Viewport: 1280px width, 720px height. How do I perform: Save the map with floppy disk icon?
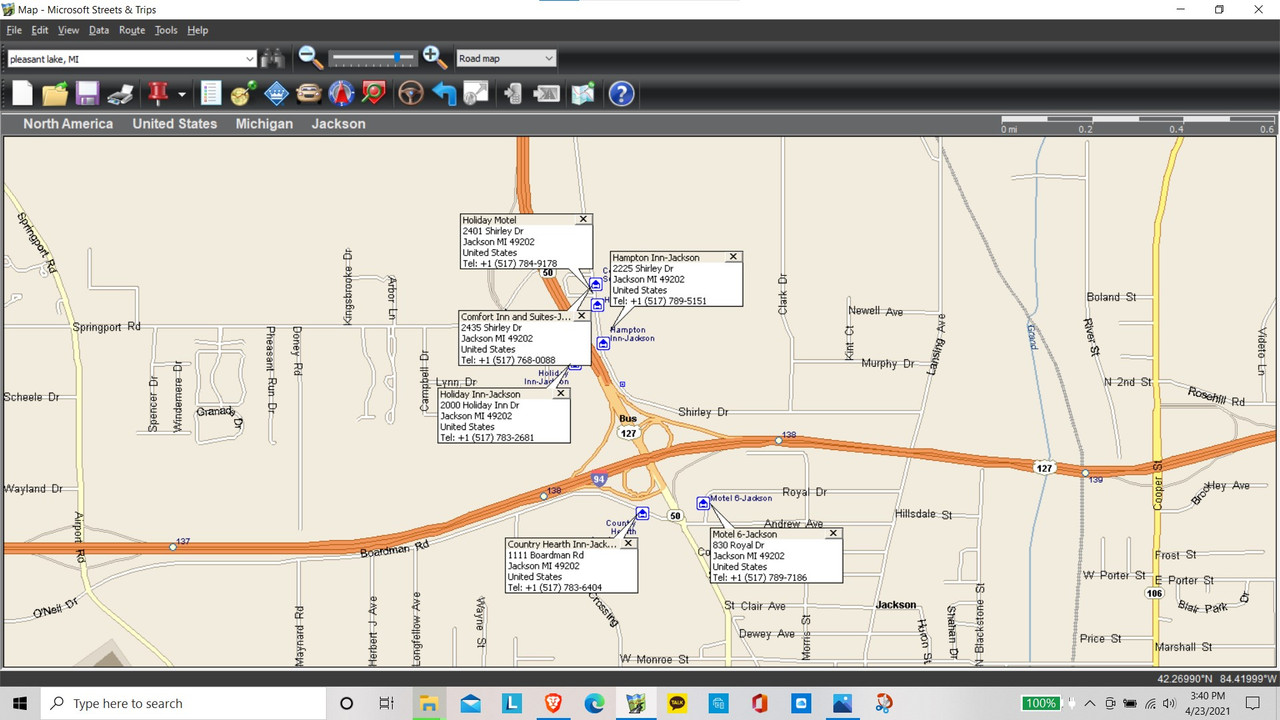(87, 94)
